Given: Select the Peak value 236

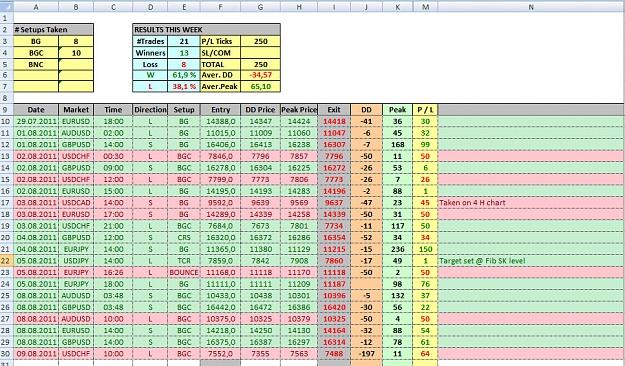Looking at the screenshot, I should (x=397, y=249).
